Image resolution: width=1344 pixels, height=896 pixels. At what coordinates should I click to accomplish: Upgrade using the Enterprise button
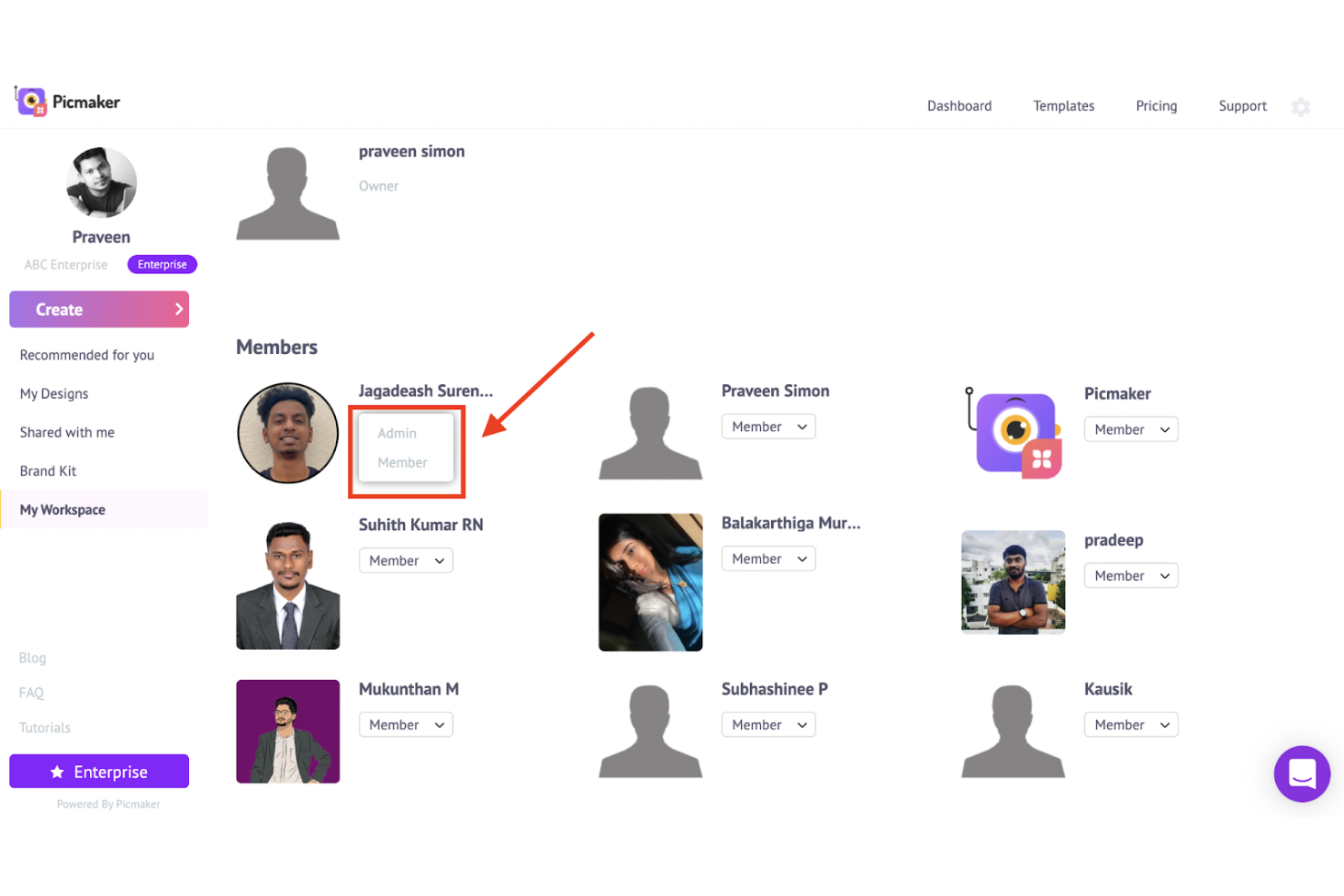click(x=99, y=771)
